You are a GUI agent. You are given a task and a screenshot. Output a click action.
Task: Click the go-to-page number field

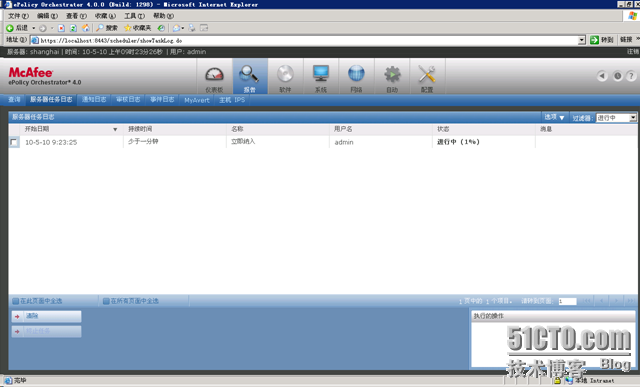pyautogui.click(x=567, y=301)
